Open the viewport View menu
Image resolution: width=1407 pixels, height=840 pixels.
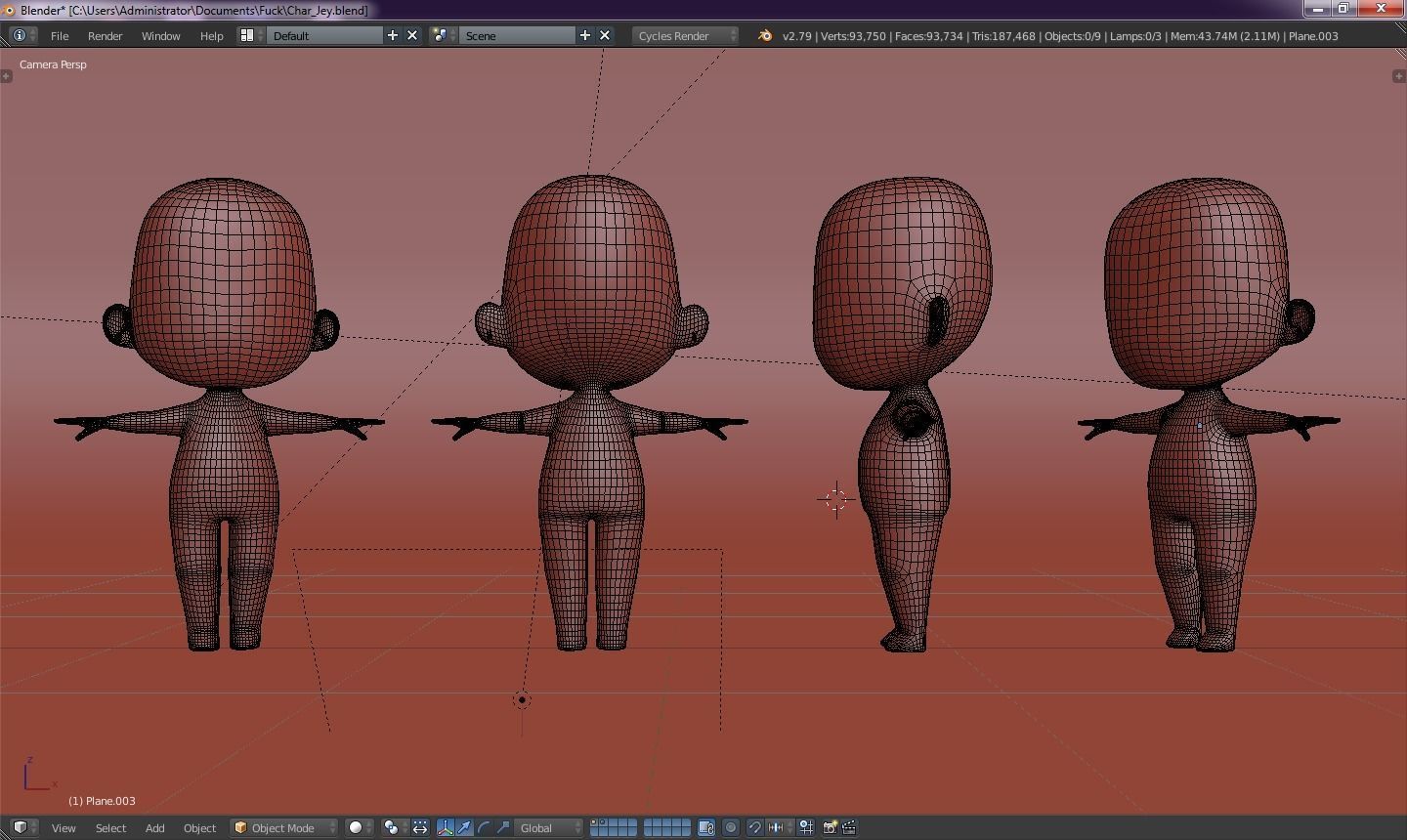pyautogui.click(x=64, y=827)
